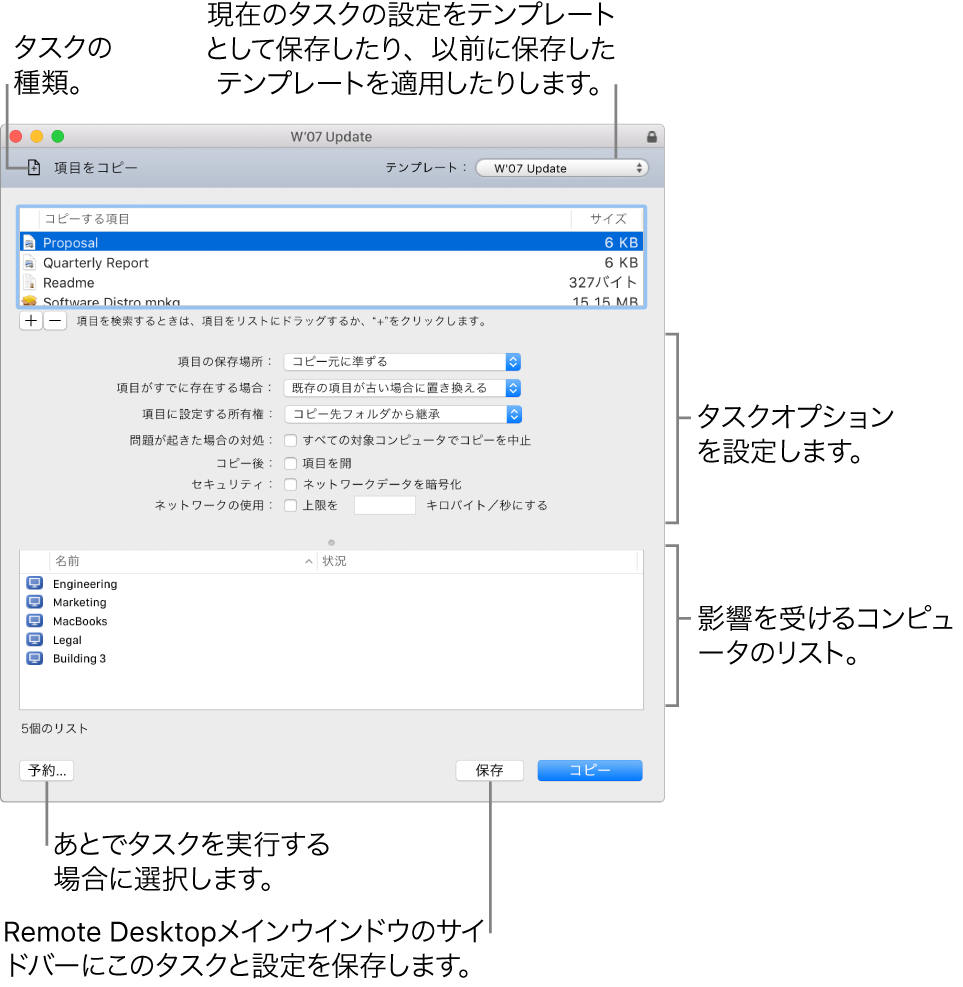Enable すべての対象コンピュータでコピーを中止 checkbox
This screenshot has height=987, width=963.
pos(290,439)
